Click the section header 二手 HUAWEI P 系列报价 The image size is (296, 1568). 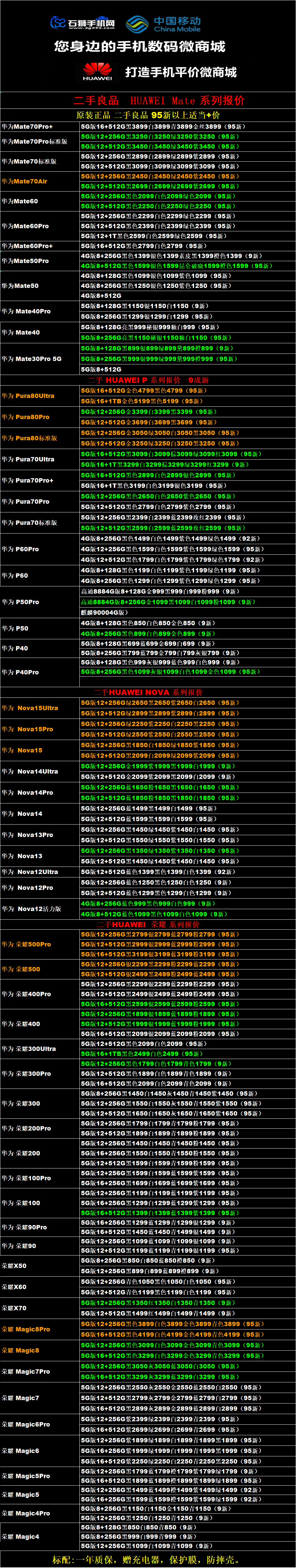pos(148,380)
